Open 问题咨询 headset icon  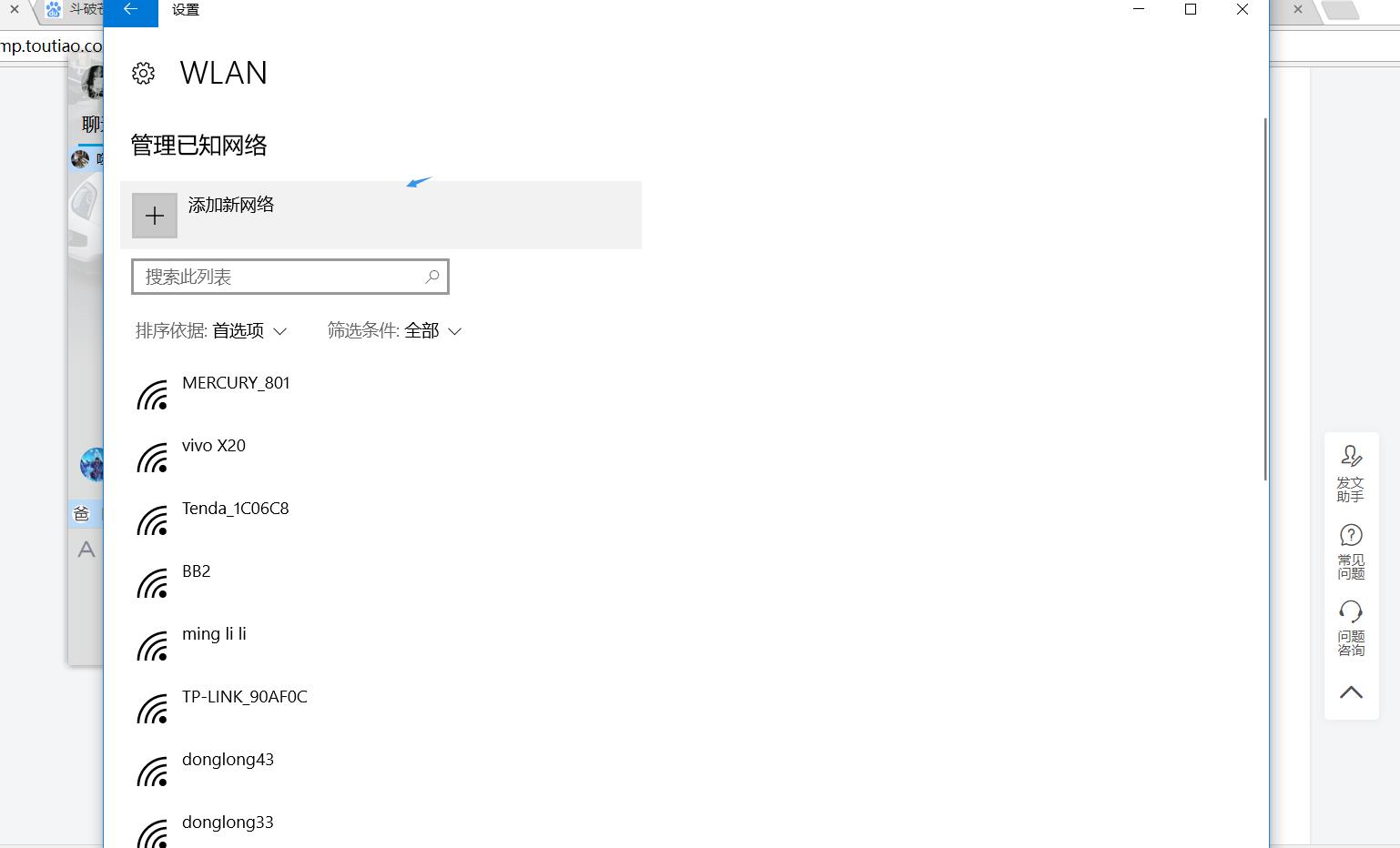click(1351, 628)
